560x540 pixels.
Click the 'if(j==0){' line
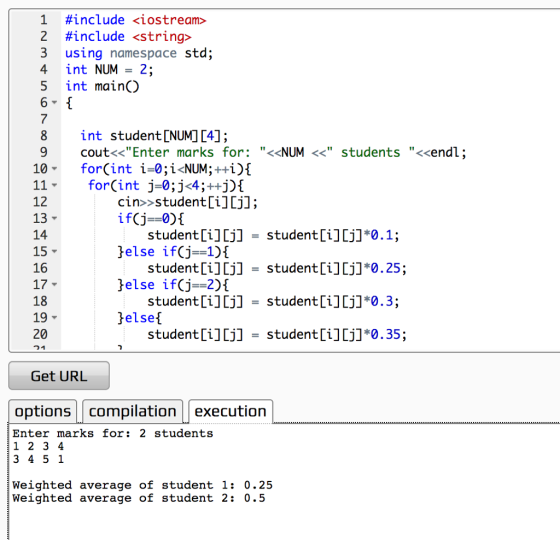(x=151, y=219)
